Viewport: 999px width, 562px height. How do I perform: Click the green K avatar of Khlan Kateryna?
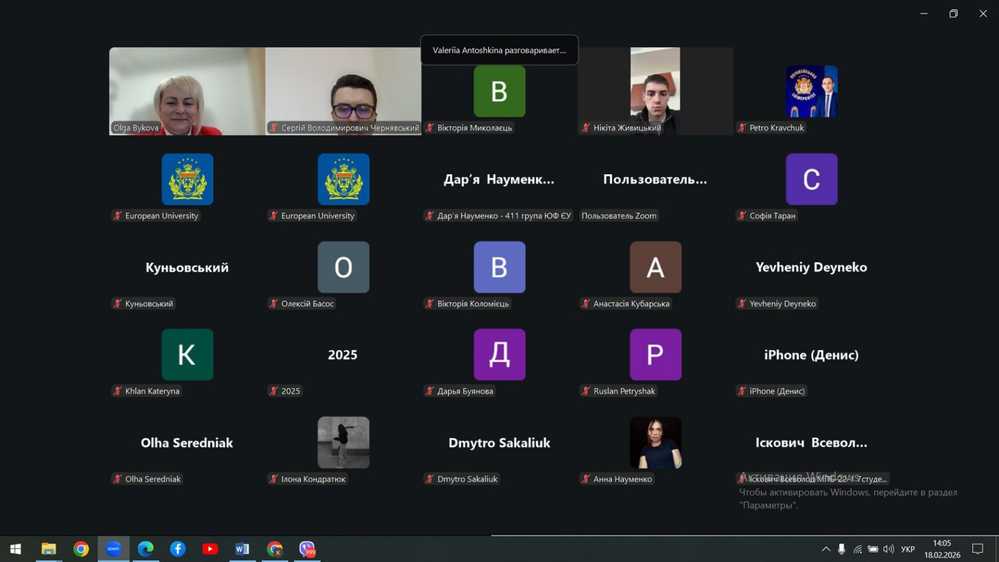187,354
